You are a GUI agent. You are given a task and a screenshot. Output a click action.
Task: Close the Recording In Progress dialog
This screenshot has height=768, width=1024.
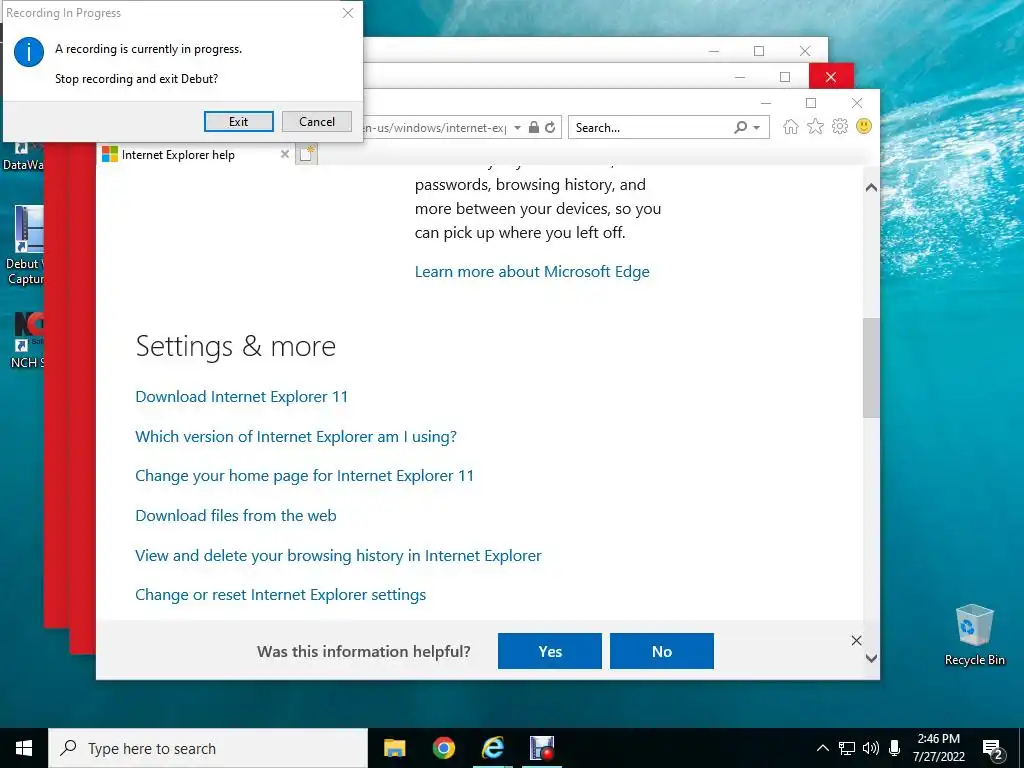point(348,13)
